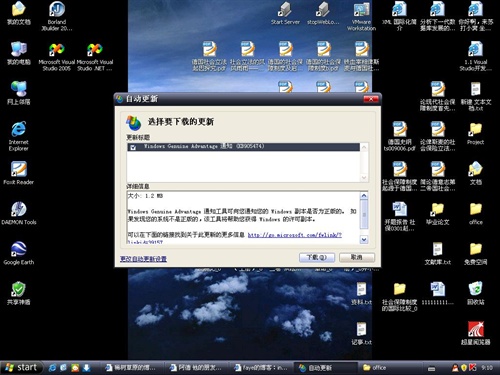This screenshot has width=500, height=375.
Task: Click the yellow shield tray icon
Action: click(464, 368)
